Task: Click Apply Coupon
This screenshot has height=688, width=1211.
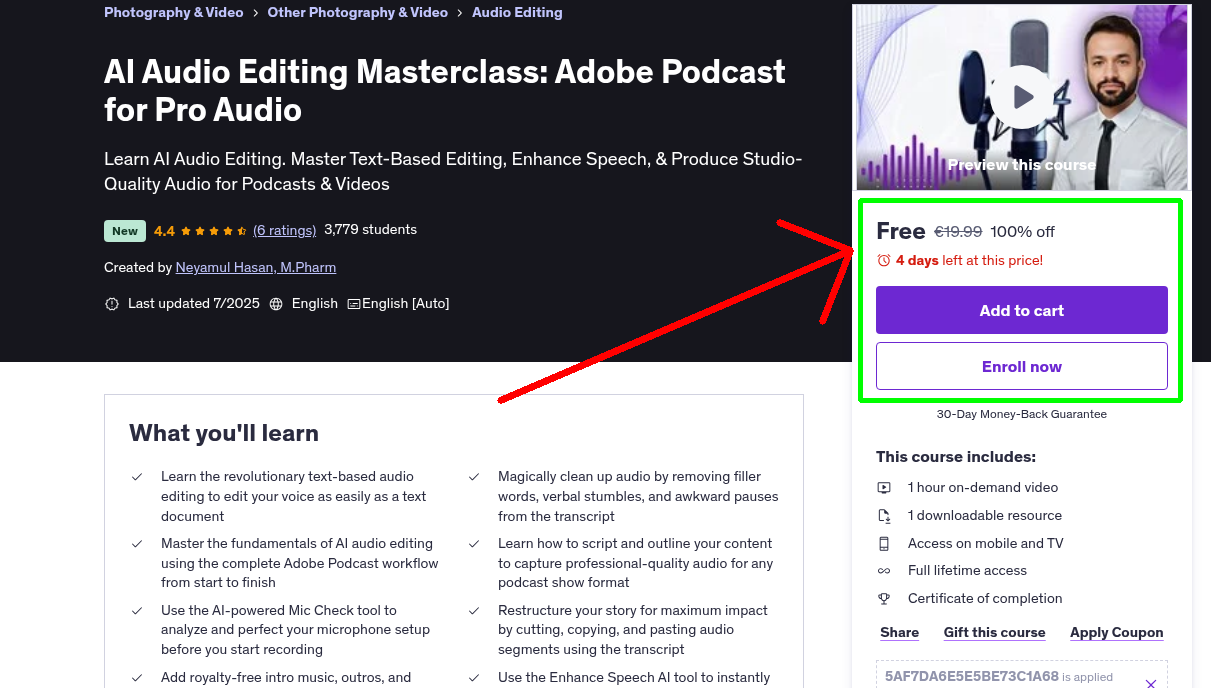Action: [1117, 633]
